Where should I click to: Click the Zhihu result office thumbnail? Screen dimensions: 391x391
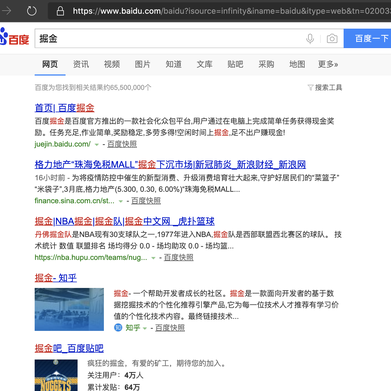69,309
